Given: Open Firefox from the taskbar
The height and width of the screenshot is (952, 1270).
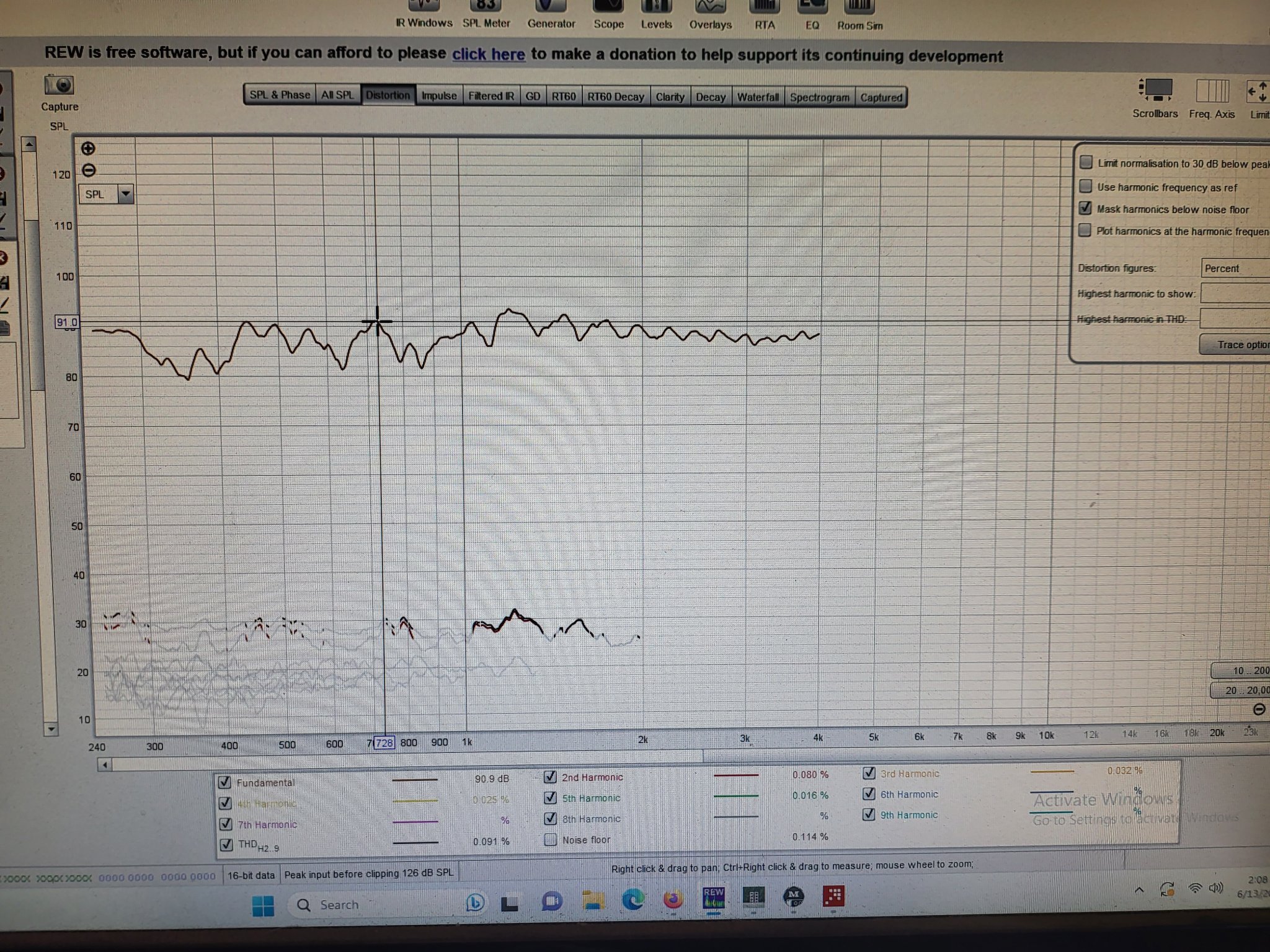Looking at the screenshot, I should [673, 899].
